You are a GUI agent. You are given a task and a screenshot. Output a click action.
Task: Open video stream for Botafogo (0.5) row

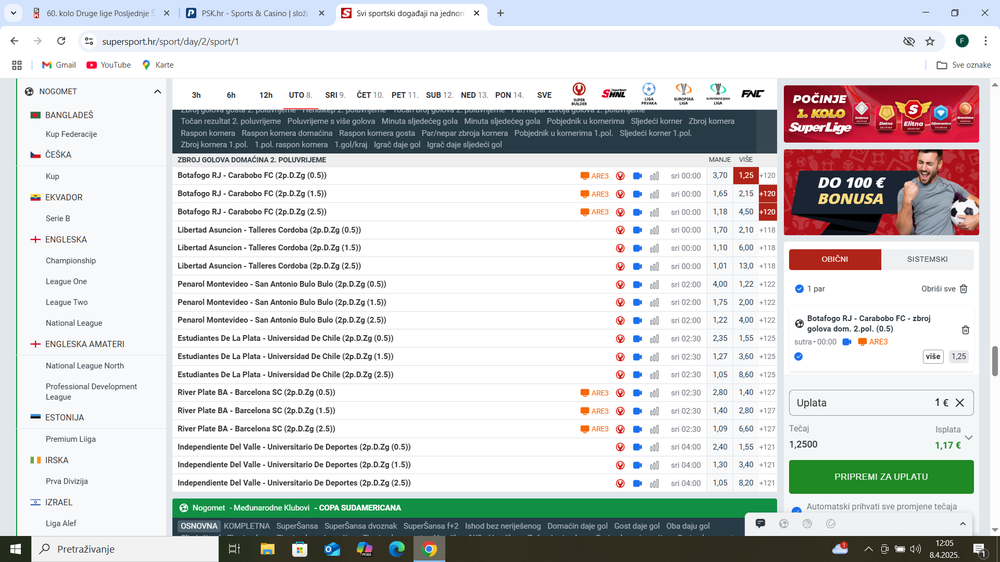pyautogui.click(x=637, y=176)
